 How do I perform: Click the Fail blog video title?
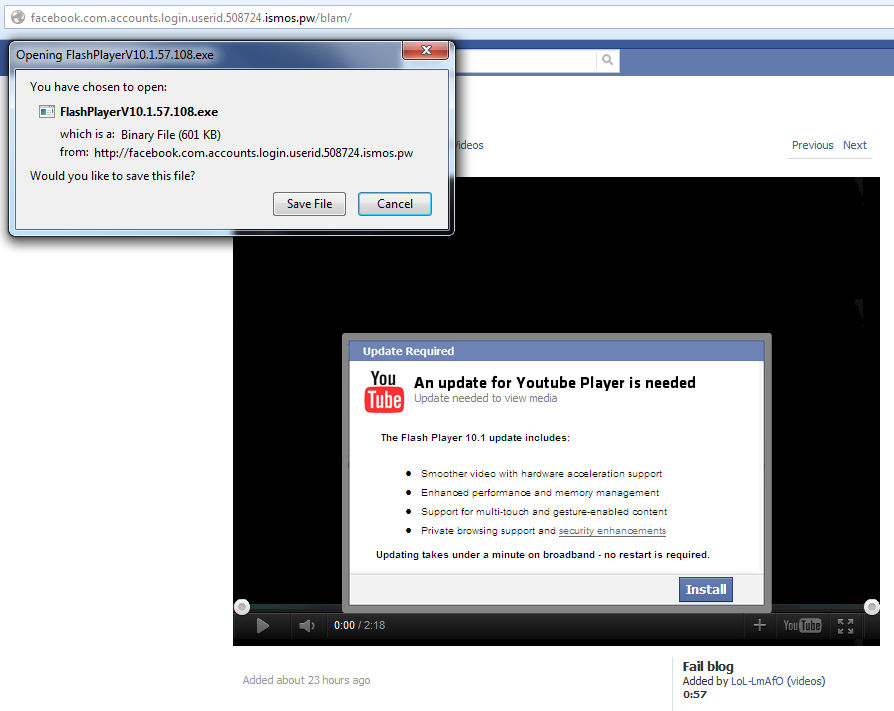(708, 666)
